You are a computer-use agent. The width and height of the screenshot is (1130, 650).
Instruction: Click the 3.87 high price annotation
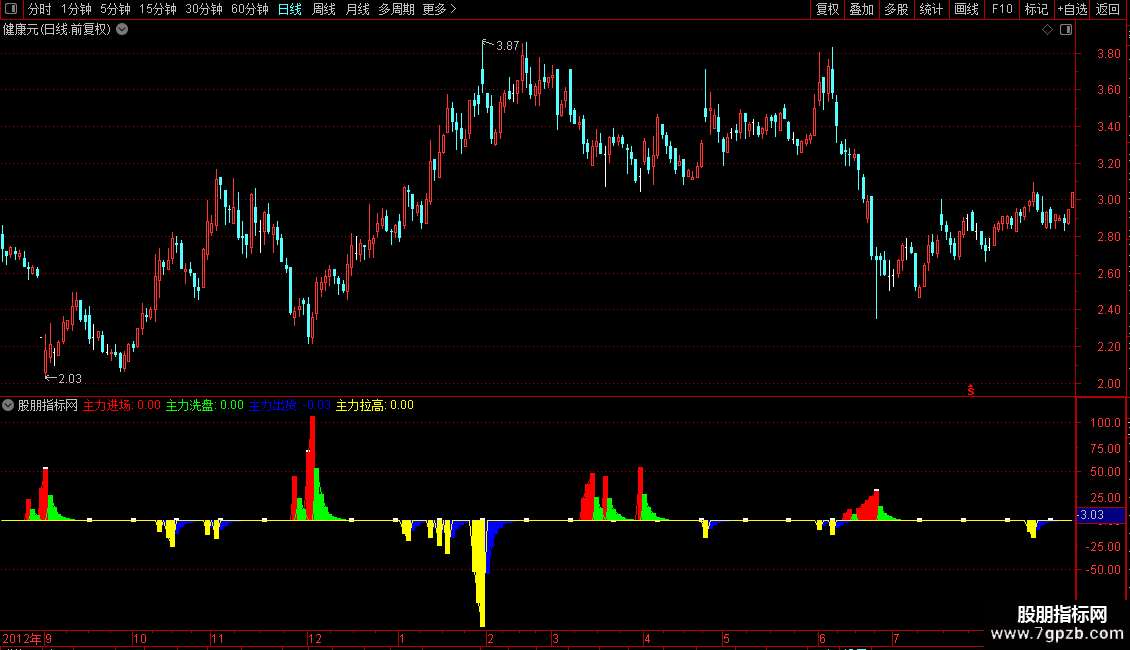507,45
